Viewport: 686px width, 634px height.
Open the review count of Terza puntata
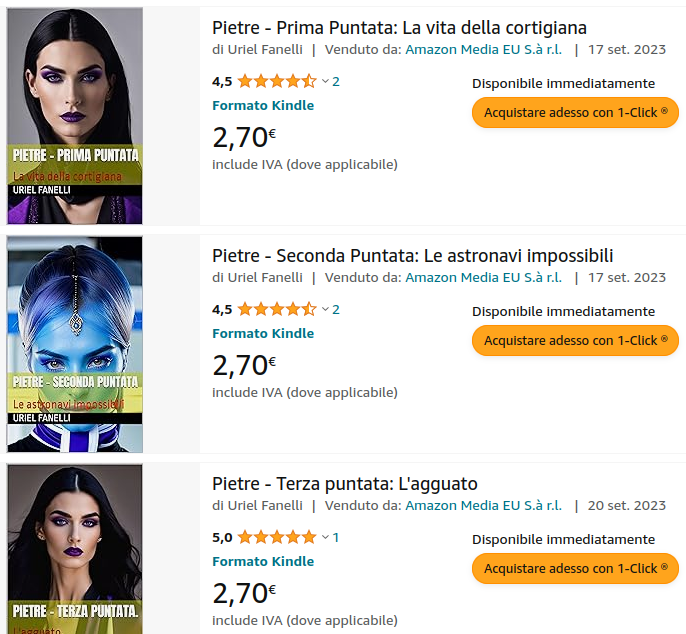click(x=336, y=537)
